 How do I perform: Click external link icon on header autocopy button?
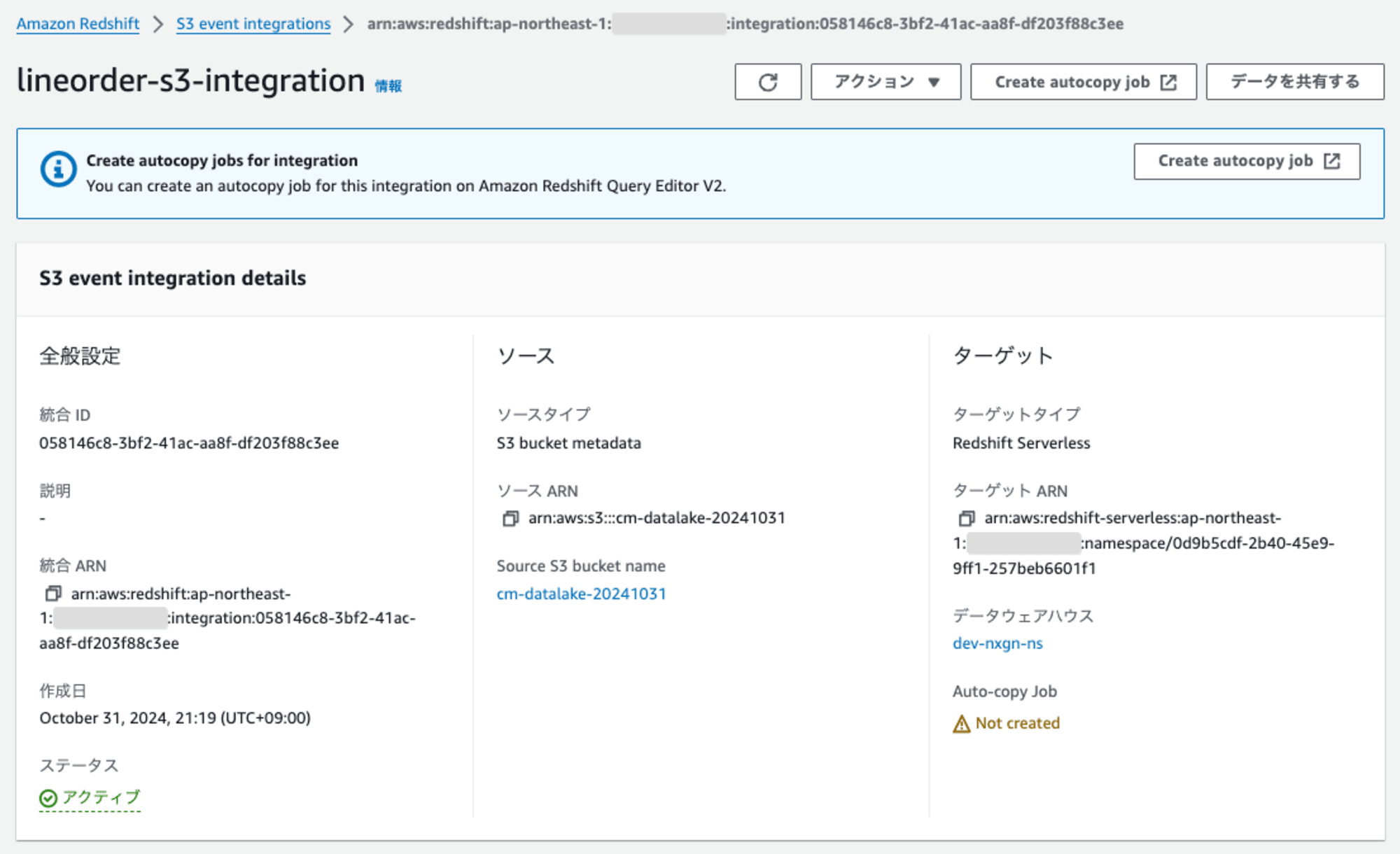pos(1168,83)
